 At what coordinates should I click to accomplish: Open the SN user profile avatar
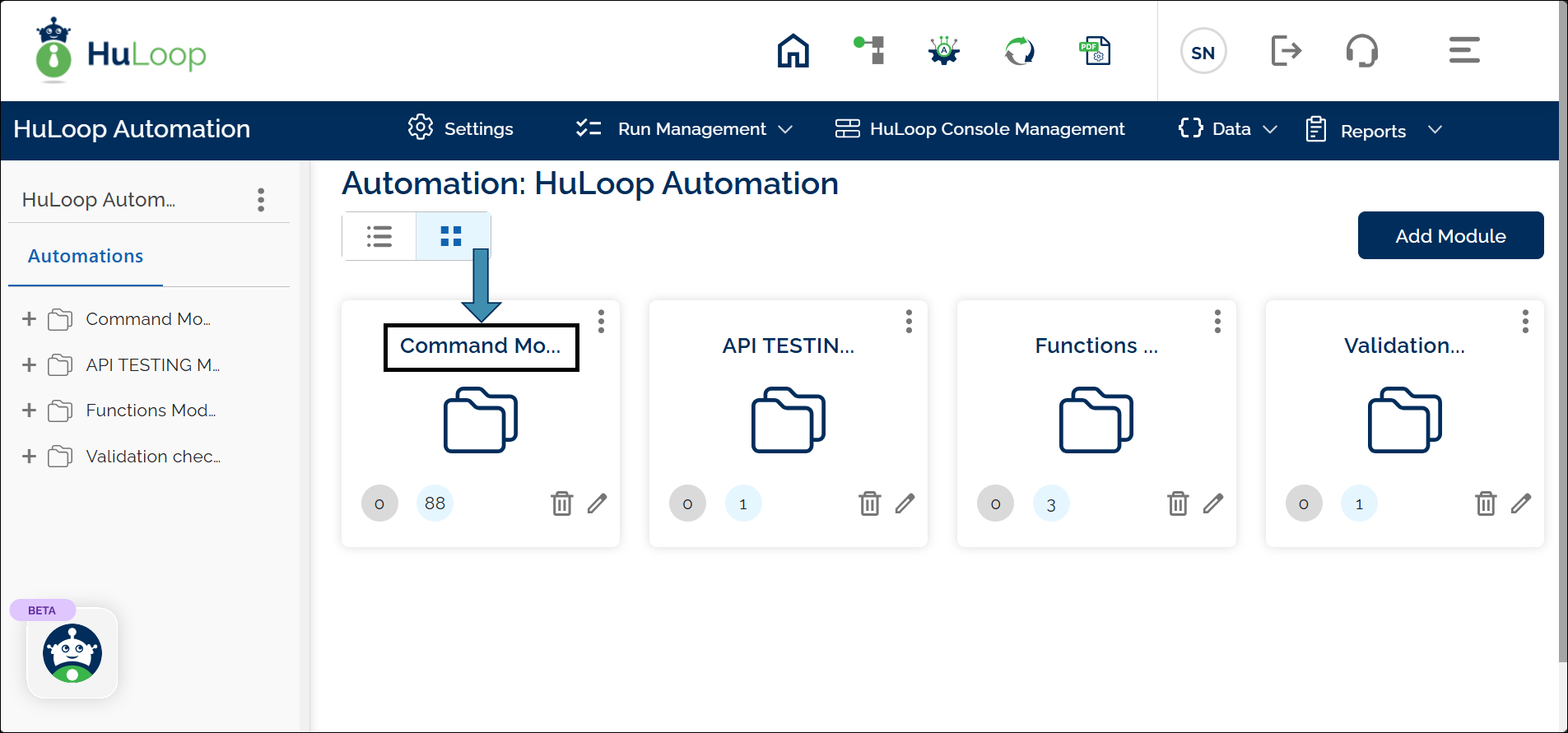click(x=1203, y=52)
